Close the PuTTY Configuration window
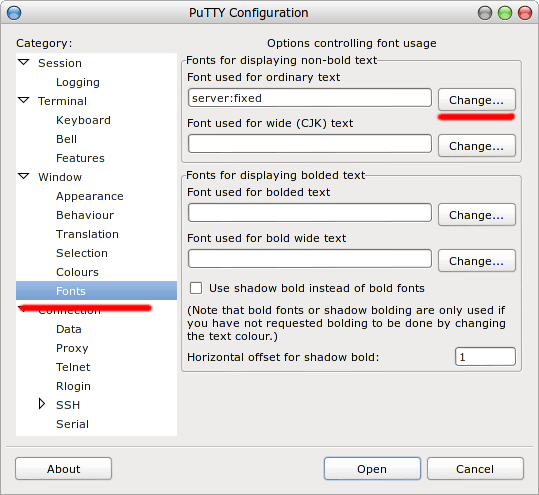 [x=525, y=13]
